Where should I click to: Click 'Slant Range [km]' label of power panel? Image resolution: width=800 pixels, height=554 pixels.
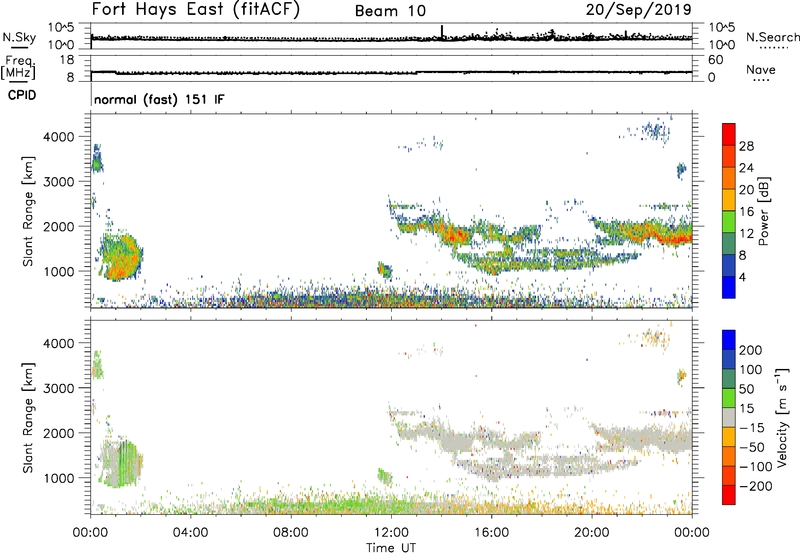click(28, 211)
